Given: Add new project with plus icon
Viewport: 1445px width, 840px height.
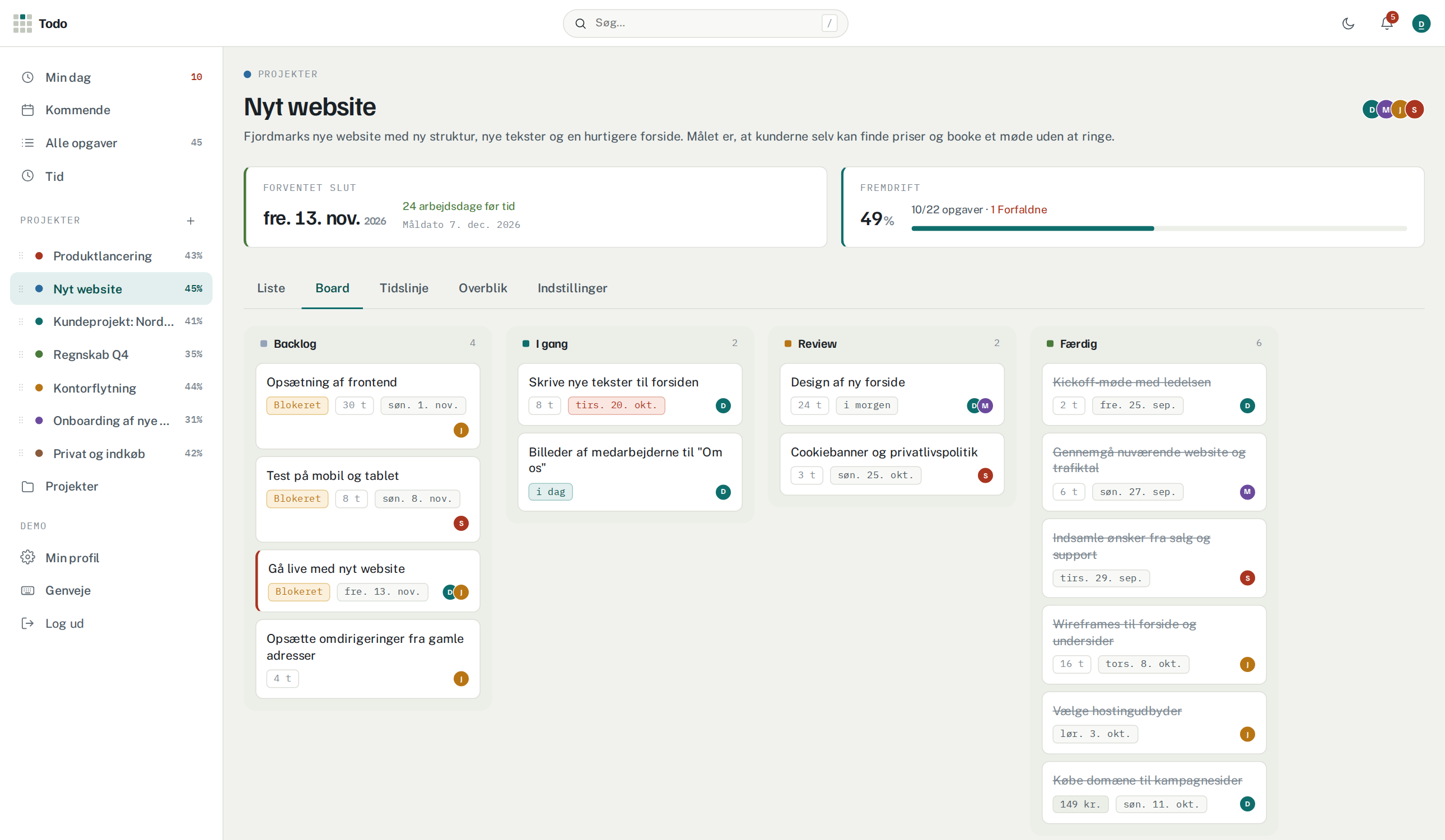Looking at the screenshot, I should pos(191,221).
